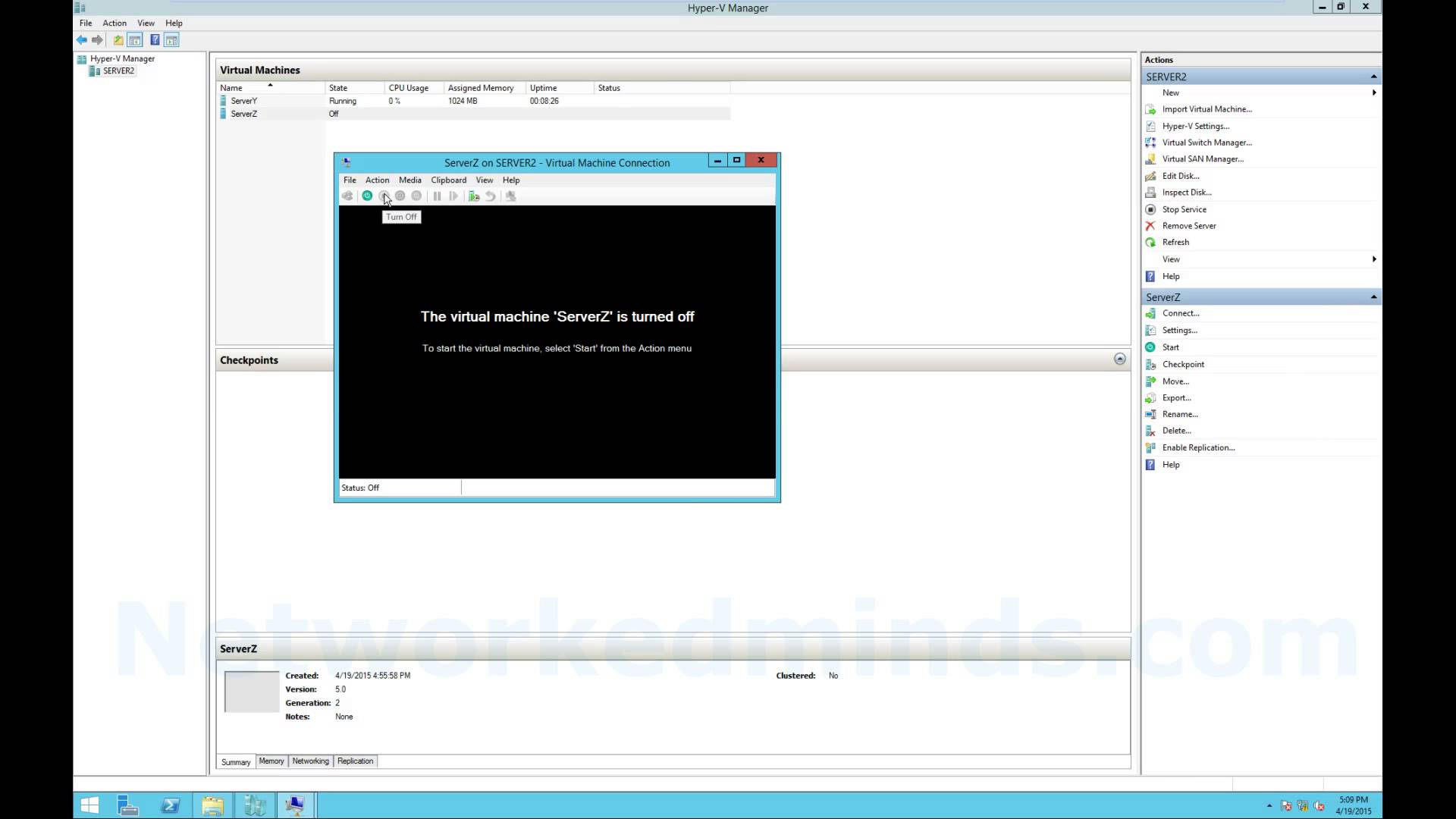
Task: Click the Checkpoint icon in VM Connection toolbar
Action: 474,196
